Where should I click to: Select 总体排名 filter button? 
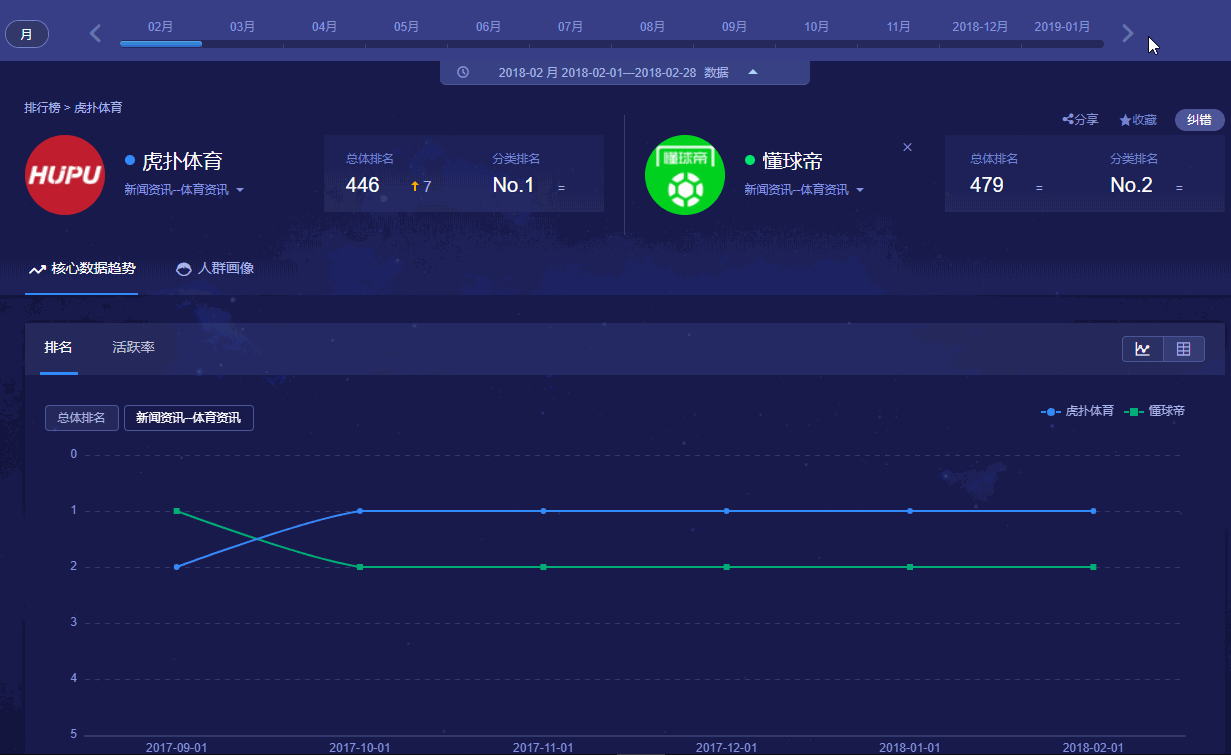[81, 418]
